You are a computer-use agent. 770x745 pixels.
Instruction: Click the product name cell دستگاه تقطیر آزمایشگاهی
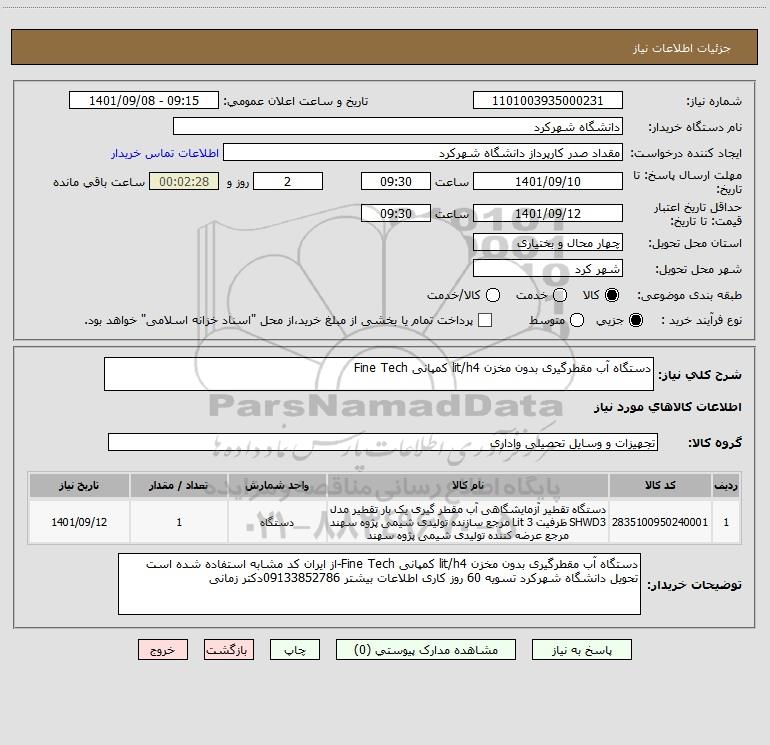(x=468, y=522)
